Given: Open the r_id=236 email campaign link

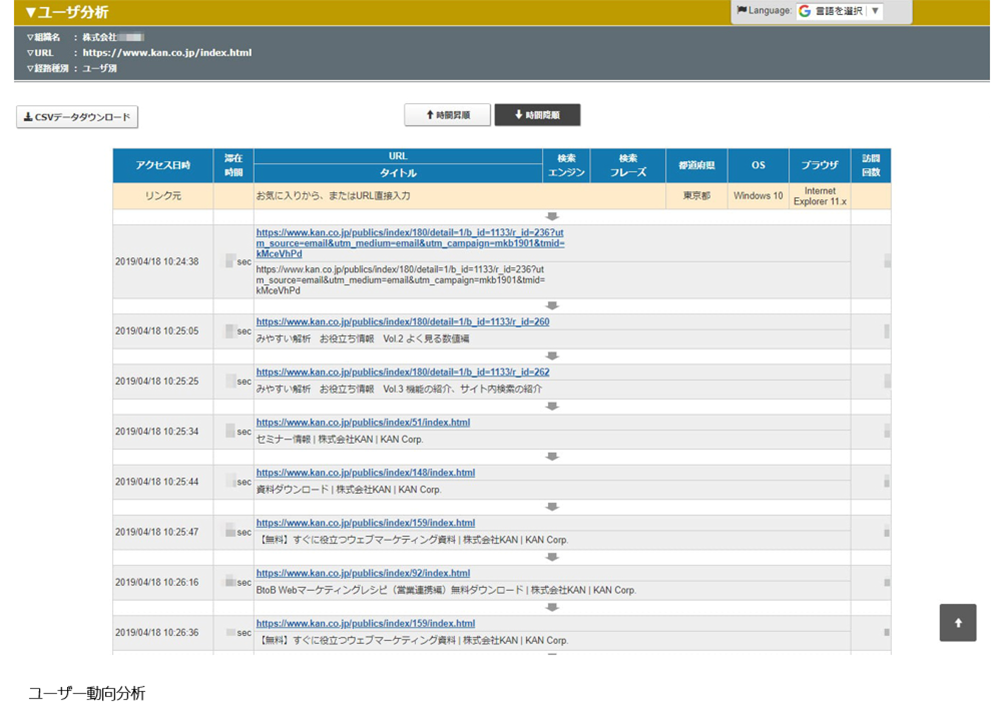Looking at the screenshot, I should click(410, 243).
